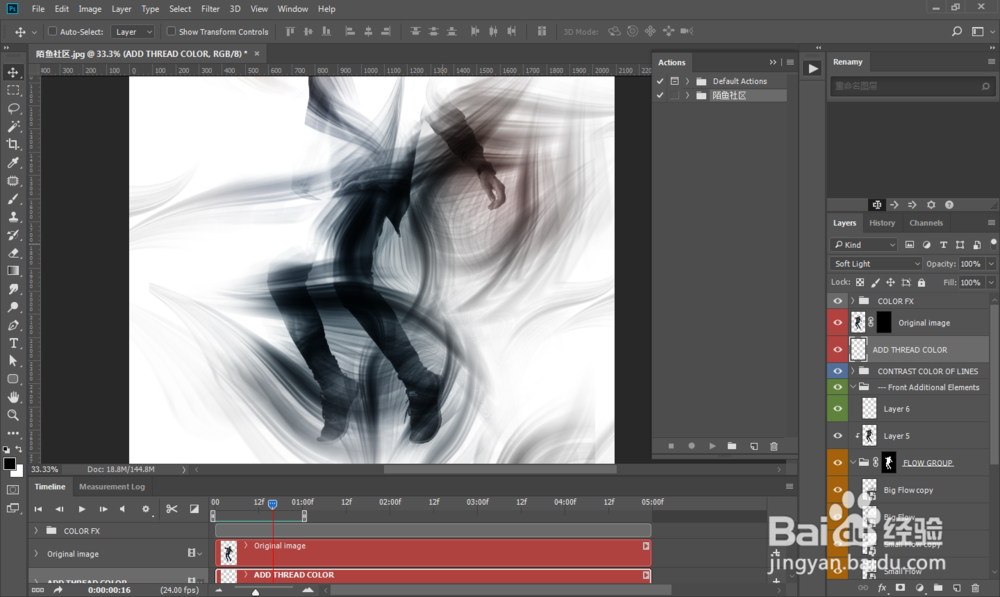The width and height of the screenshot is (1000, 597).
Task: Add a layer style via fx icon
Action: click(x=882, y=587)
